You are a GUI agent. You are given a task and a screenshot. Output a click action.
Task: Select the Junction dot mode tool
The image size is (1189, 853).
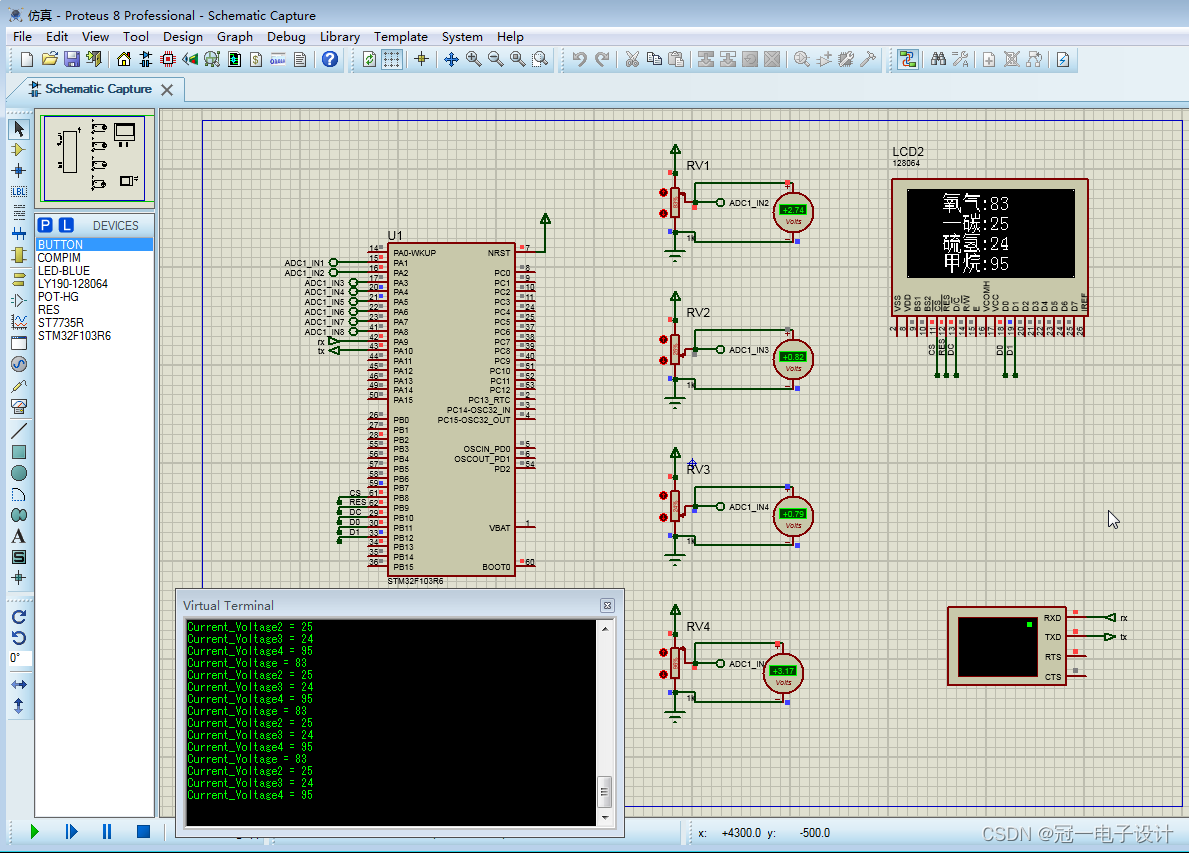tap(18, 170)
